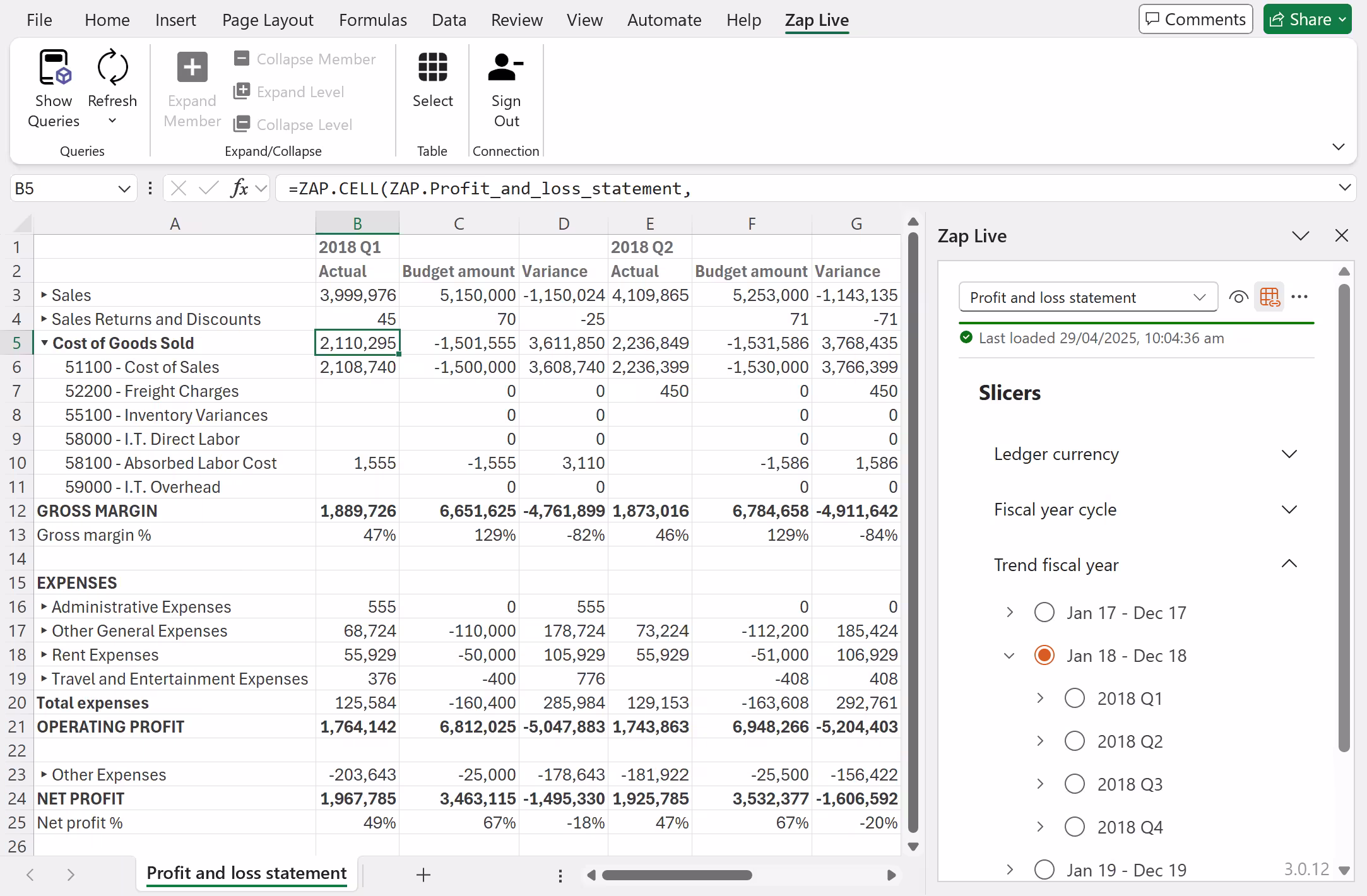The image size is (1367, 896).
Task: Expand the Ledger currency slicer
Action: (1289, 454)
